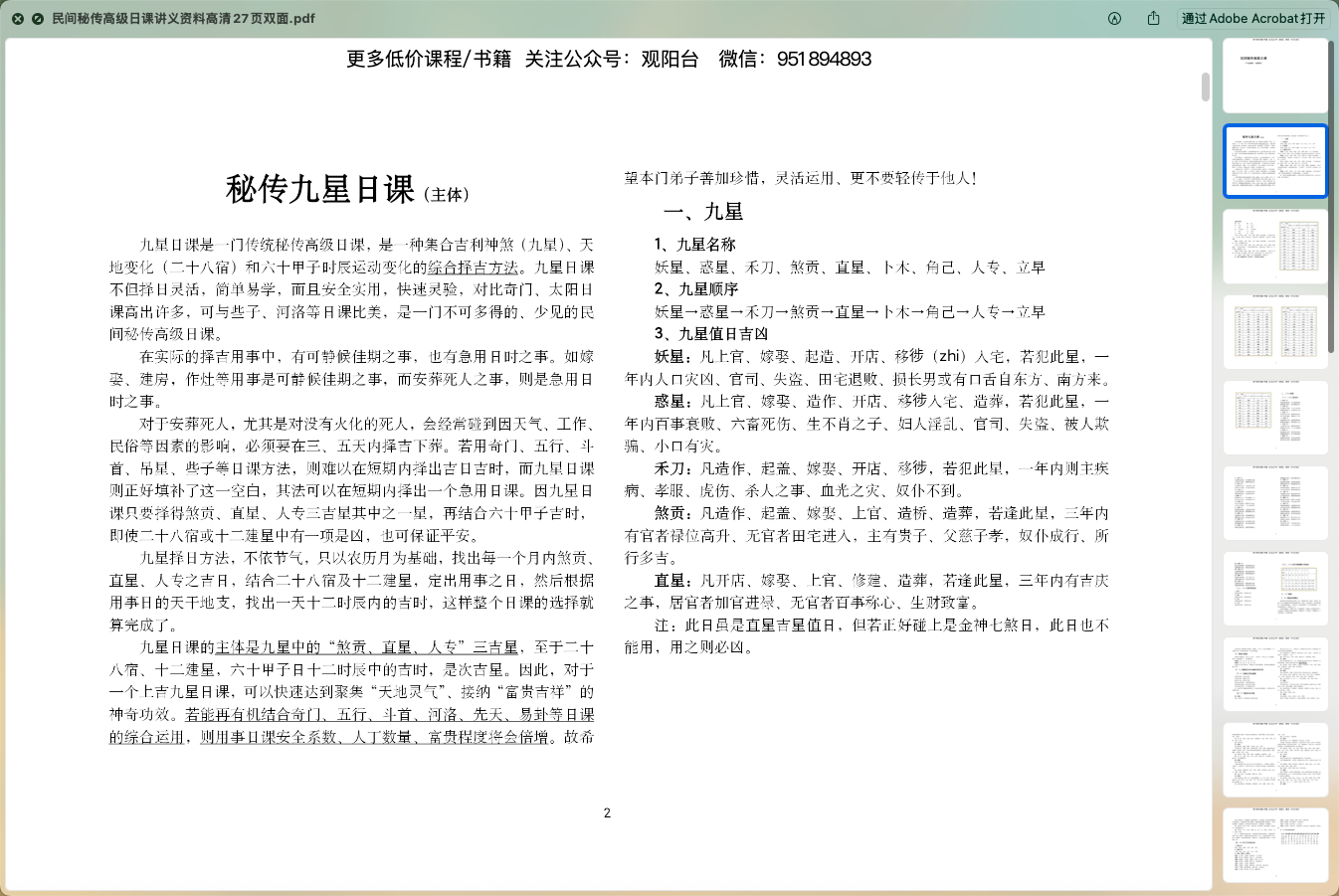This screenshot has width=1339, height=896.
Task: Click the 一、九星 section heading
Action: click(702, 212)
